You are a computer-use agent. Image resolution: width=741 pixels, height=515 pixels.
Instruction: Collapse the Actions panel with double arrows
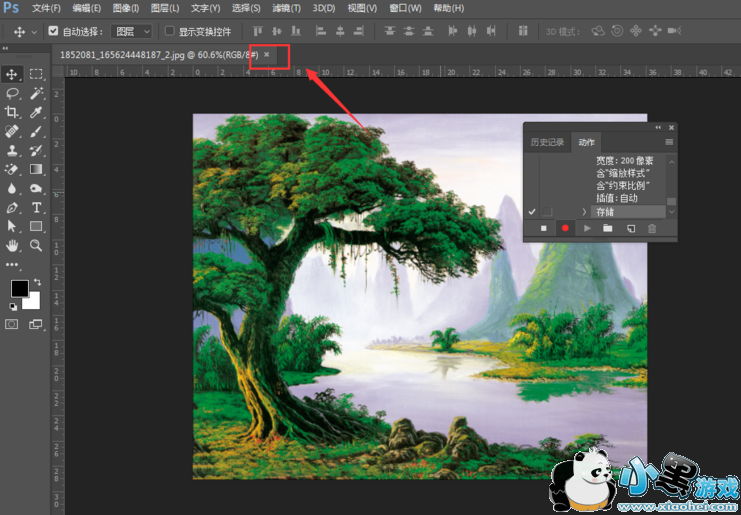coord(658,128)
